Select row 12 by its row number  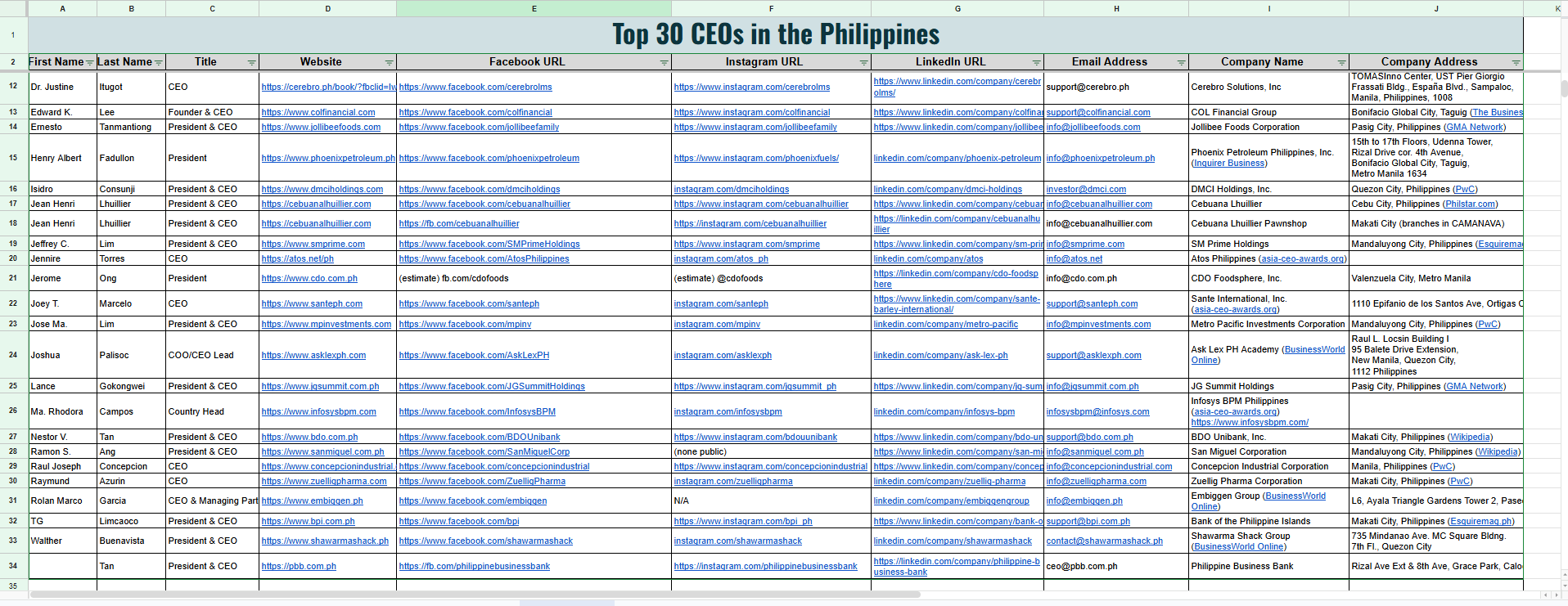[13, 86]
